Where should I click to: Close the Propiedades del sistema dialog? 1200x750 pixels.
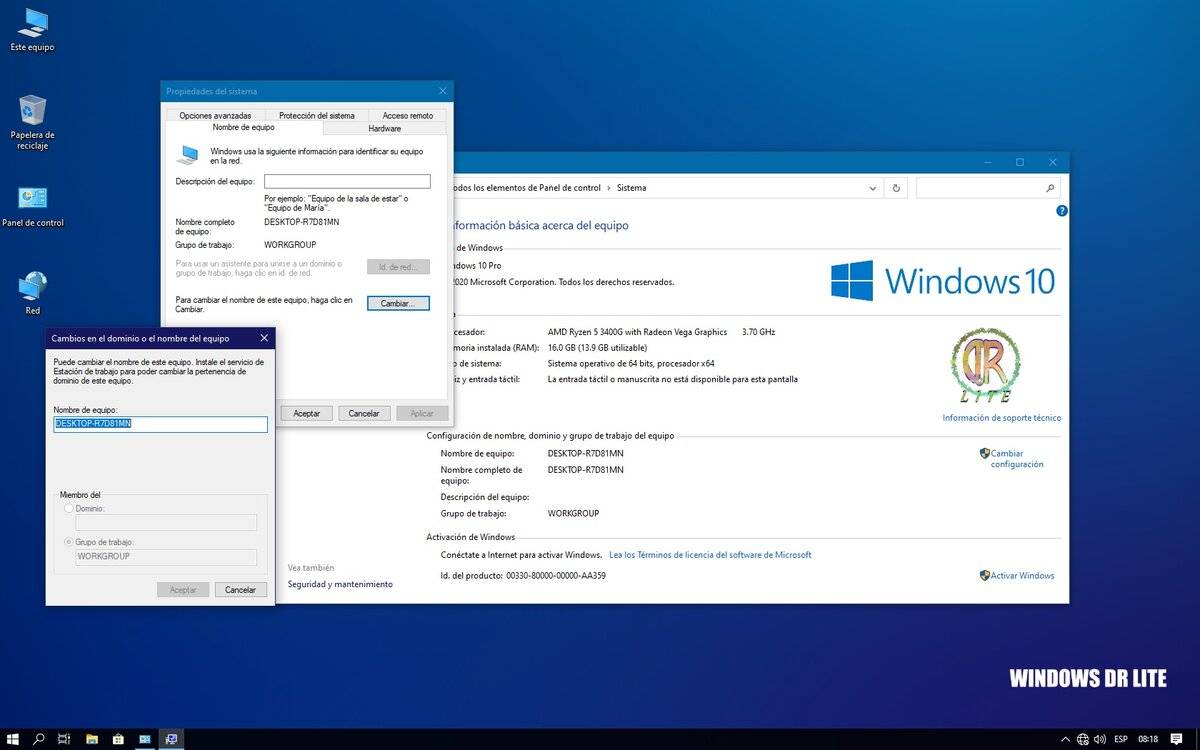443,91
